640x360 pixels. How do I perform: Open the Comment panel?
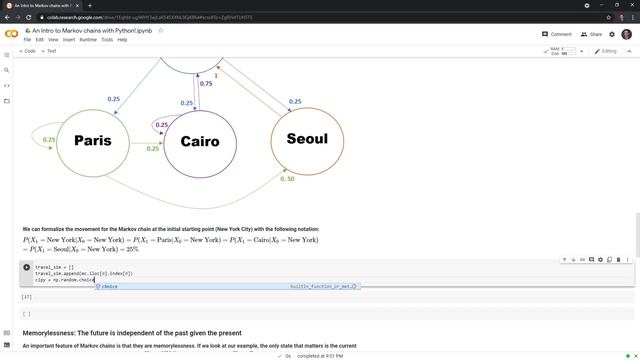point(556,34)
